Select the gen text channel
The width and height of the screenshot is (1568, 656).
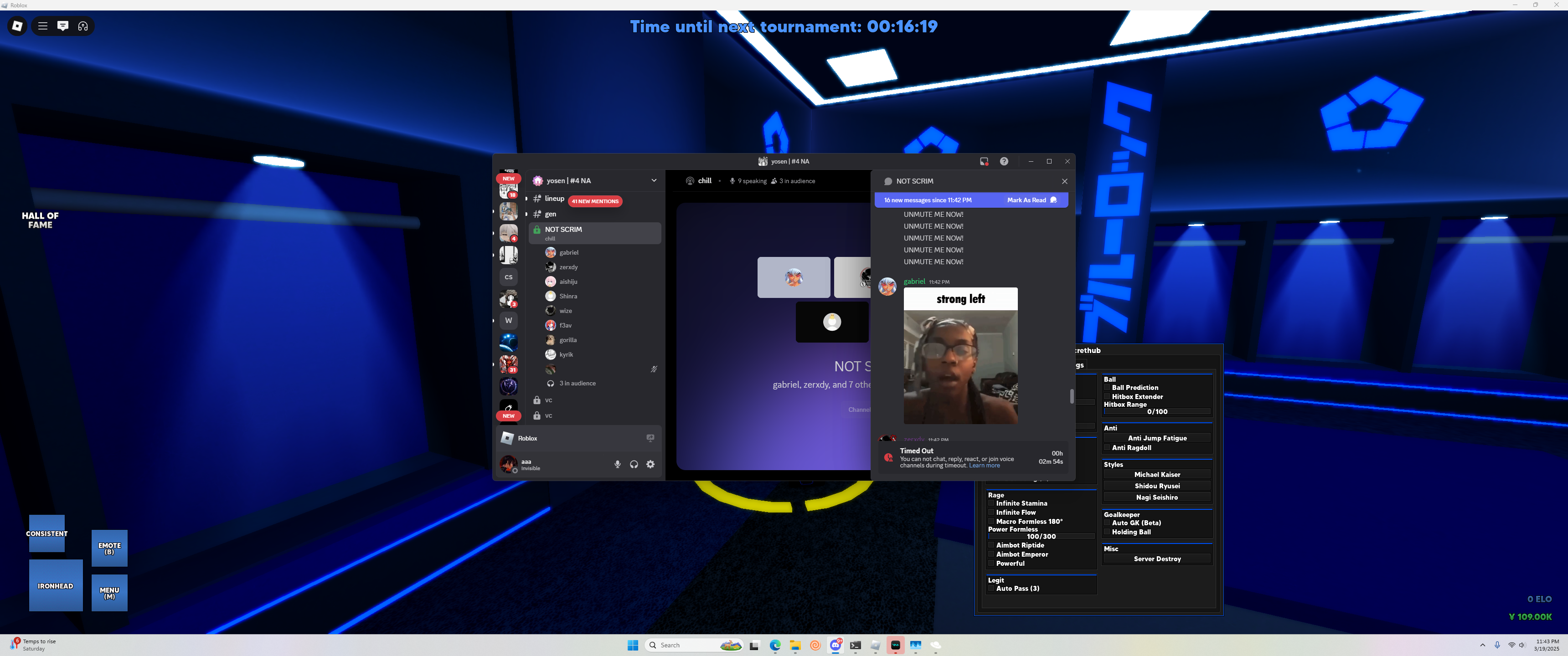coord(550,214)
